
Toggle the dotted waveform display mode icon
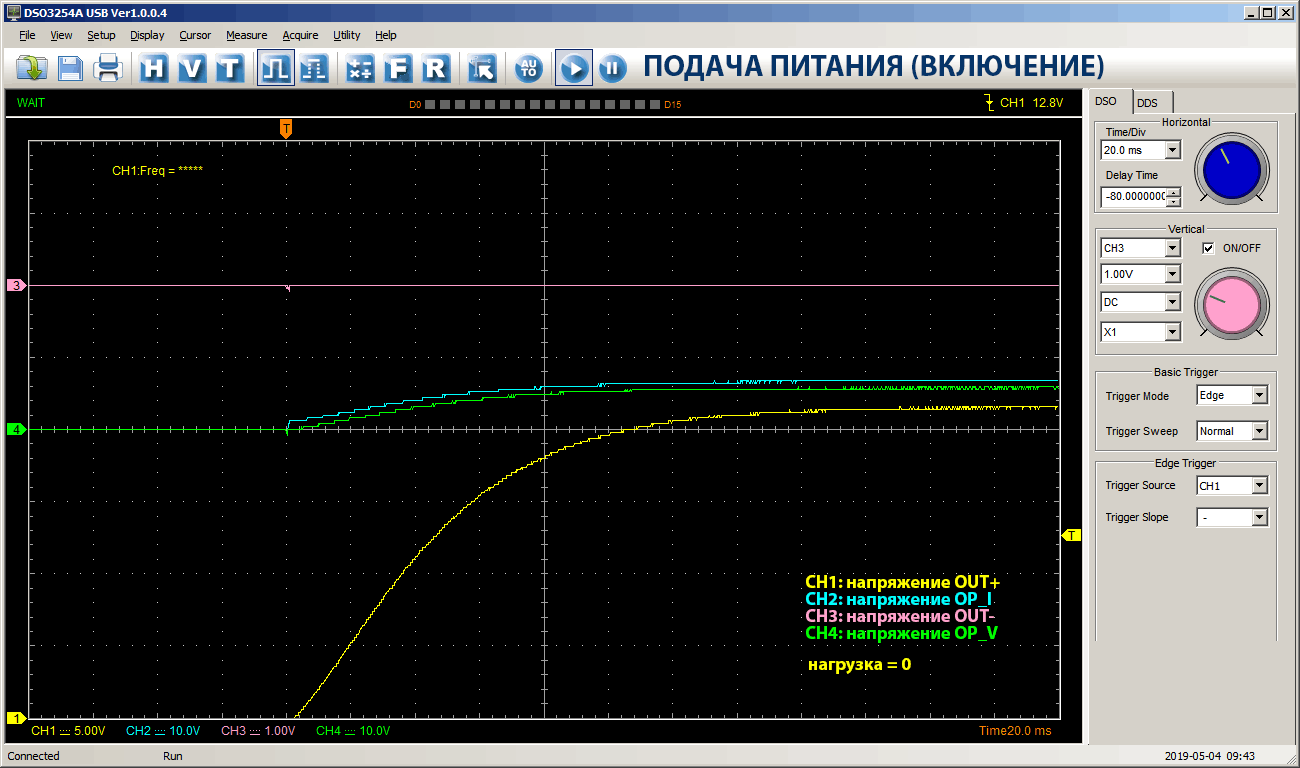coord(314,68)
